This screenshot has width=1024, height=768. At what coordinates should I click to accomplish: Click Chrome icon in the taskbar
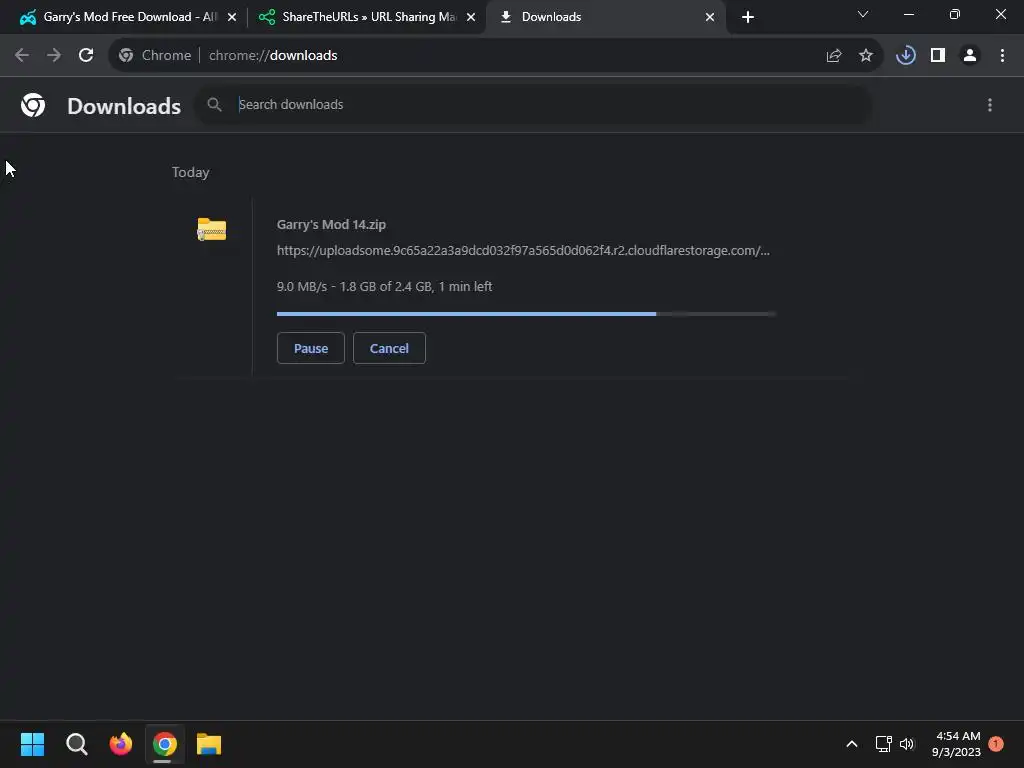(165, 744)
